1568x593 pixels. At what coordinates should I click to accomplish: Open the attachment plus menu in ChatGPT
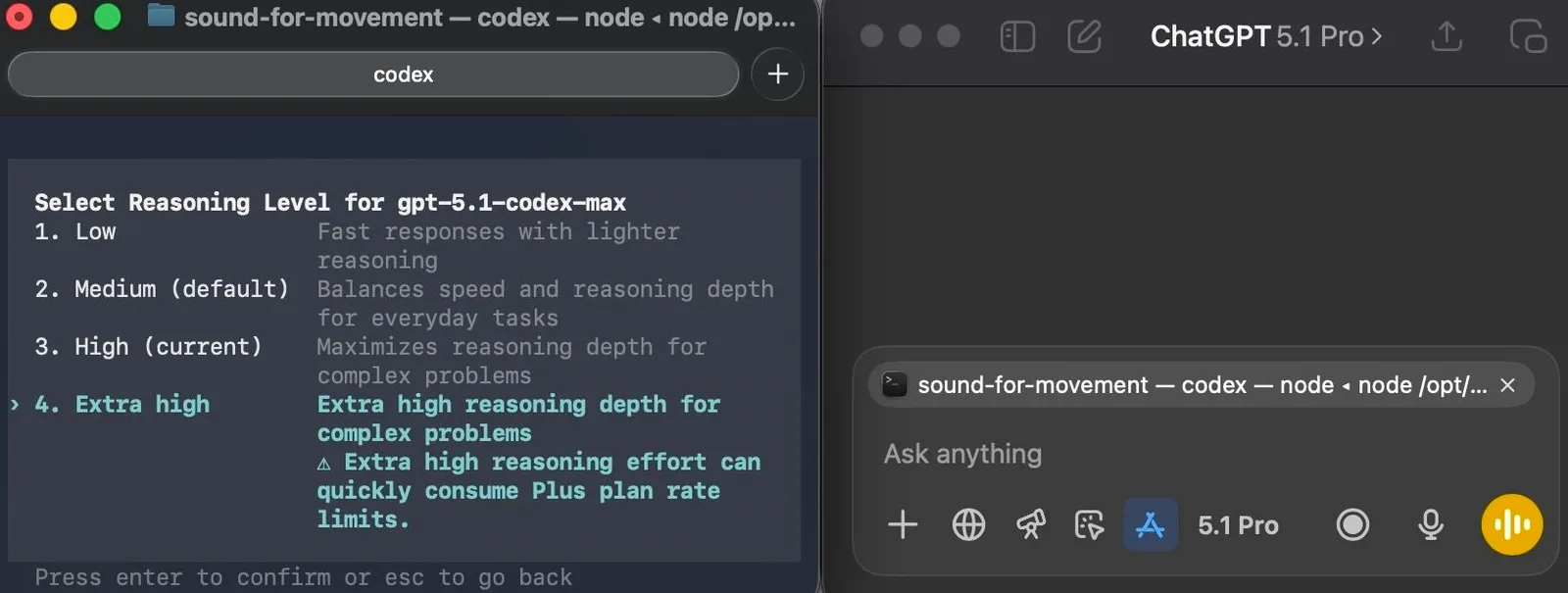coord(903,524)
